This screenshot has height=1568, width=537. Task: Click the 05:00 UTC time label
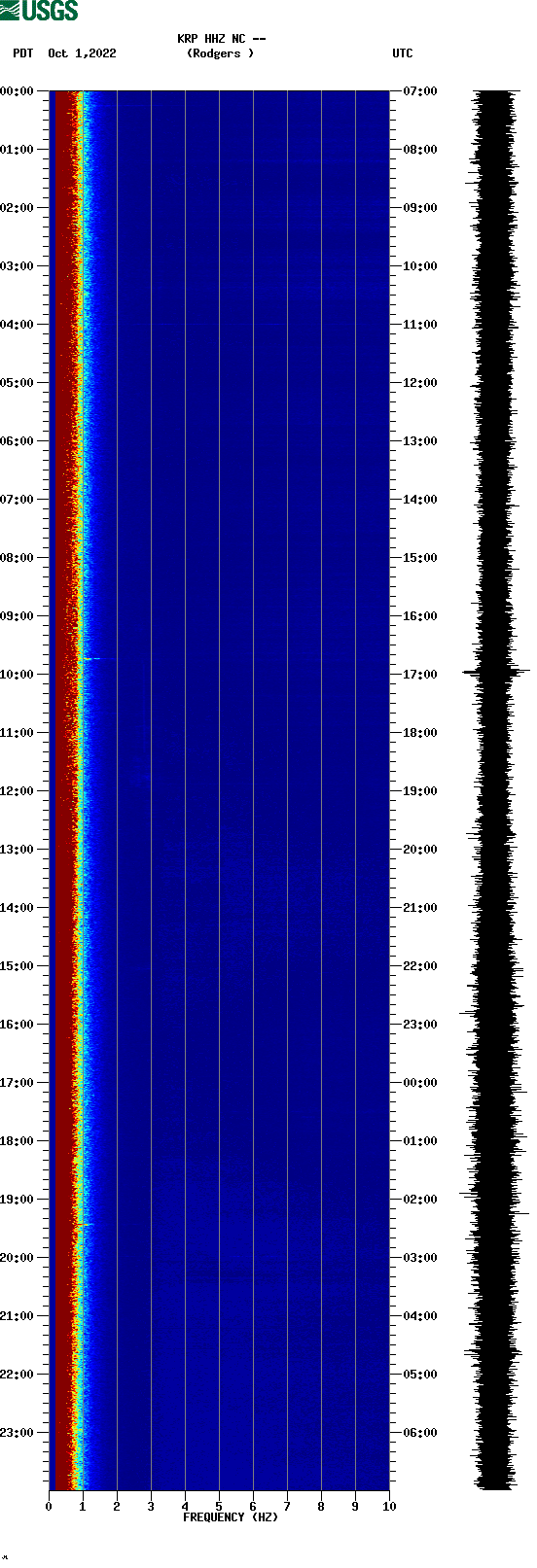pyautogui.click(x=420, y=1375)
